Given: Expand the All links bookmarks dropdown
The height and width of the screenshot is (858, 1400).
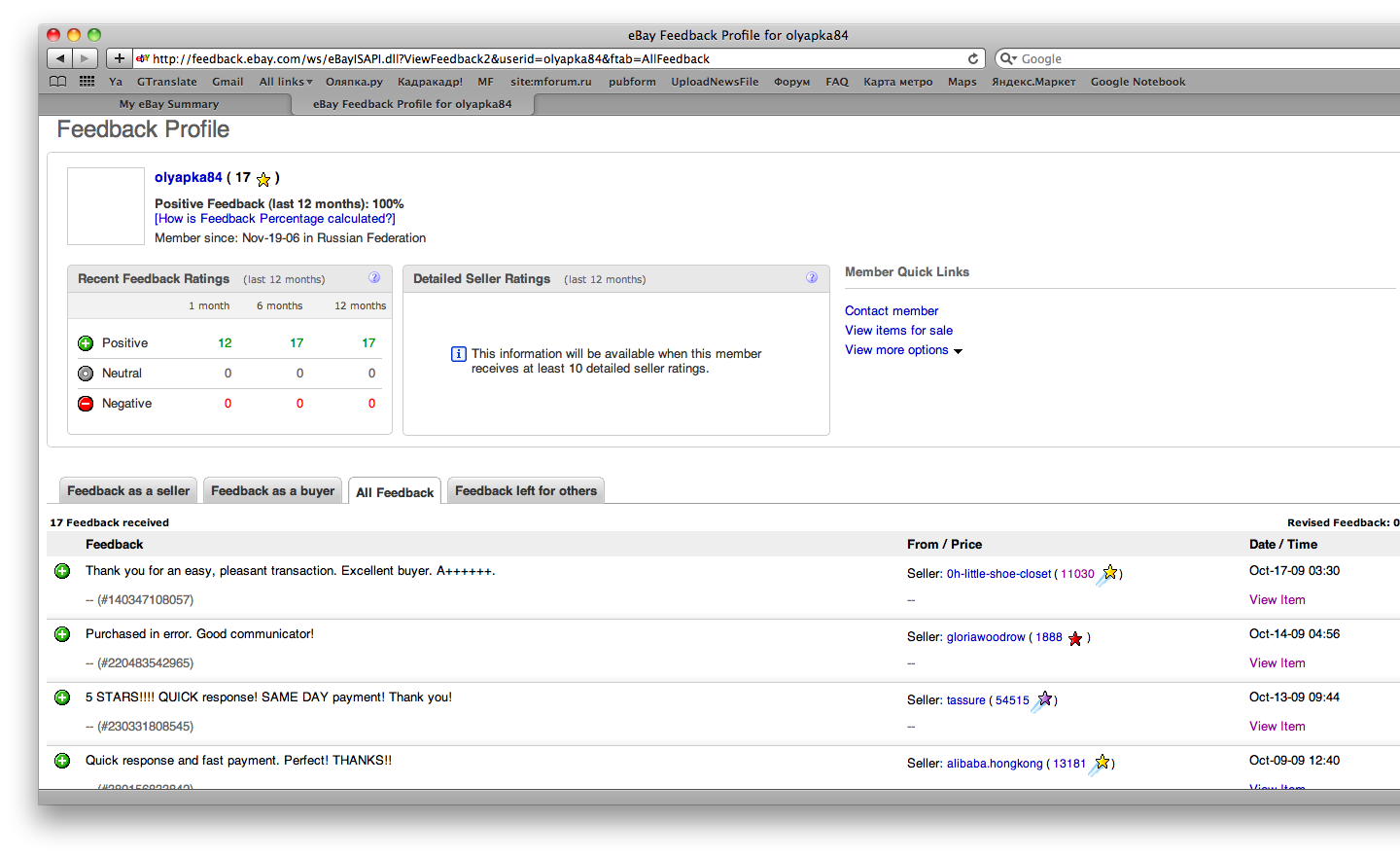Looking at the screenshot, I should (x=286, y=82).
